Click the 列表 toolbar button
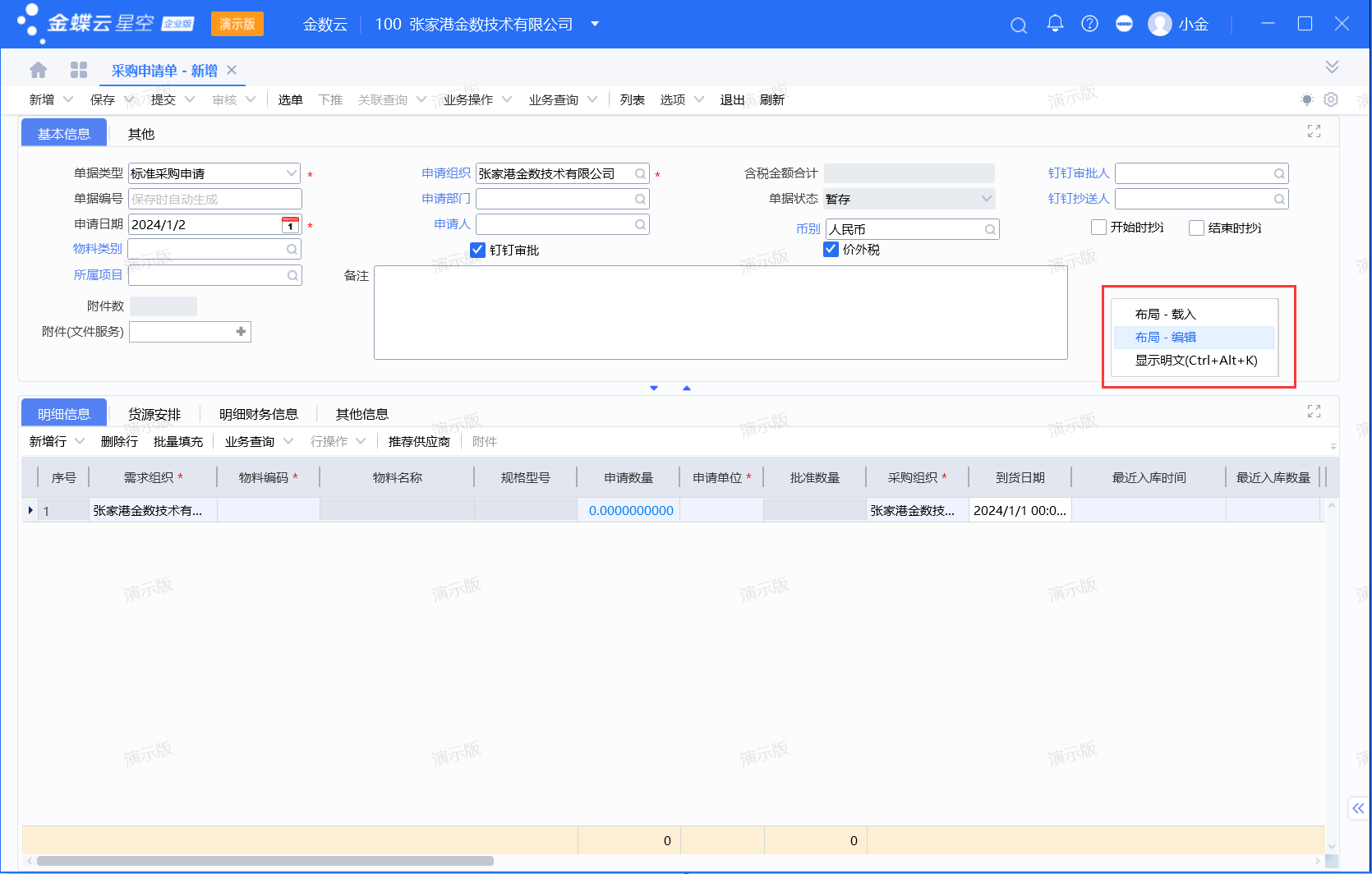The image size is (1372, 874). coord(632,99)
